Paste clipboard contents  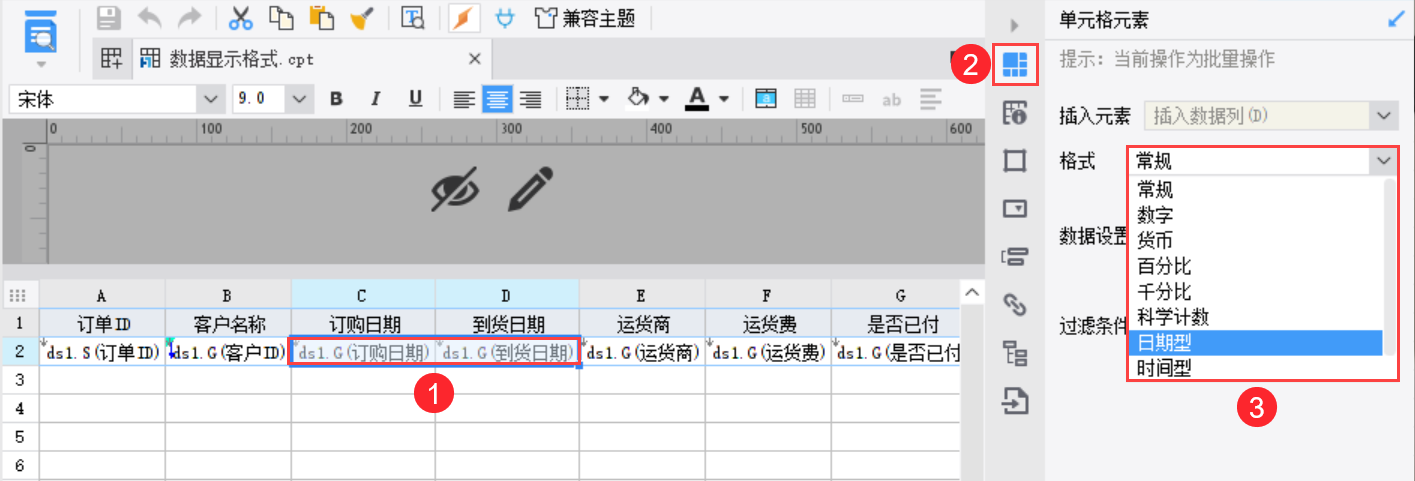(321, 17)
